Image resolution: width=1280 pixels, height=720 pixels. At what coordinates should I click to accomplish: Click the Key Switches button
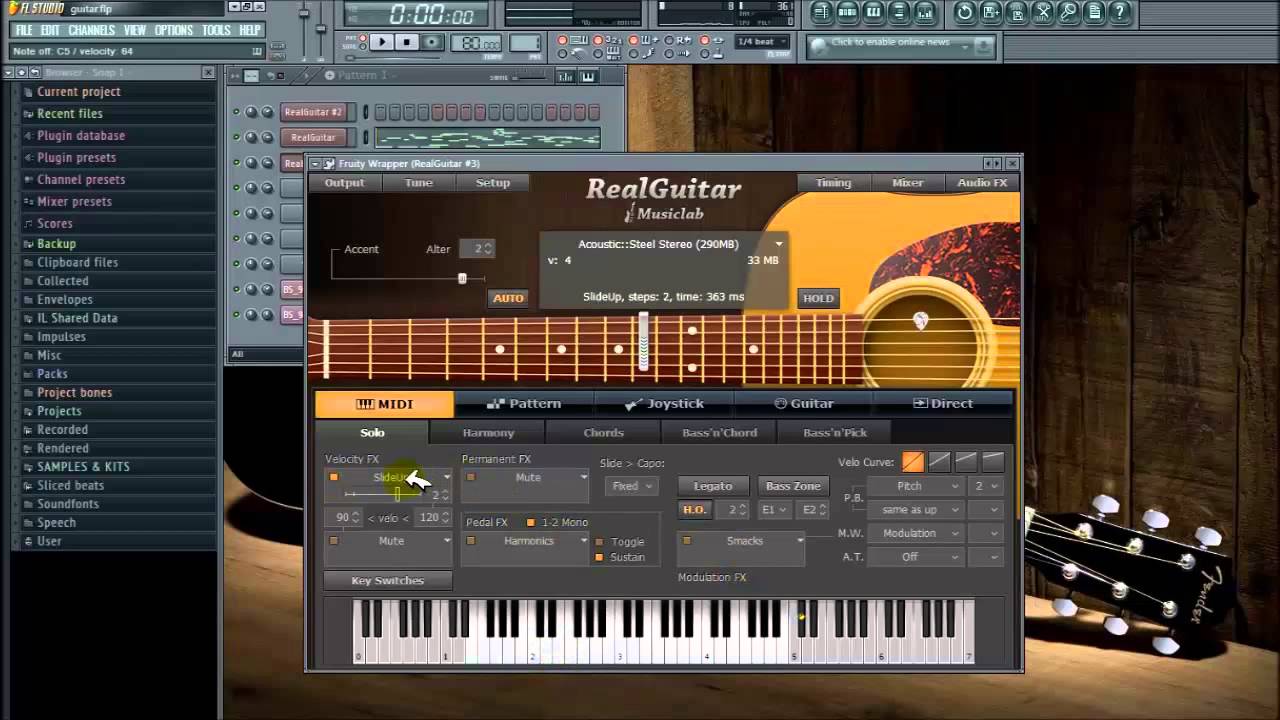[387, 581]
